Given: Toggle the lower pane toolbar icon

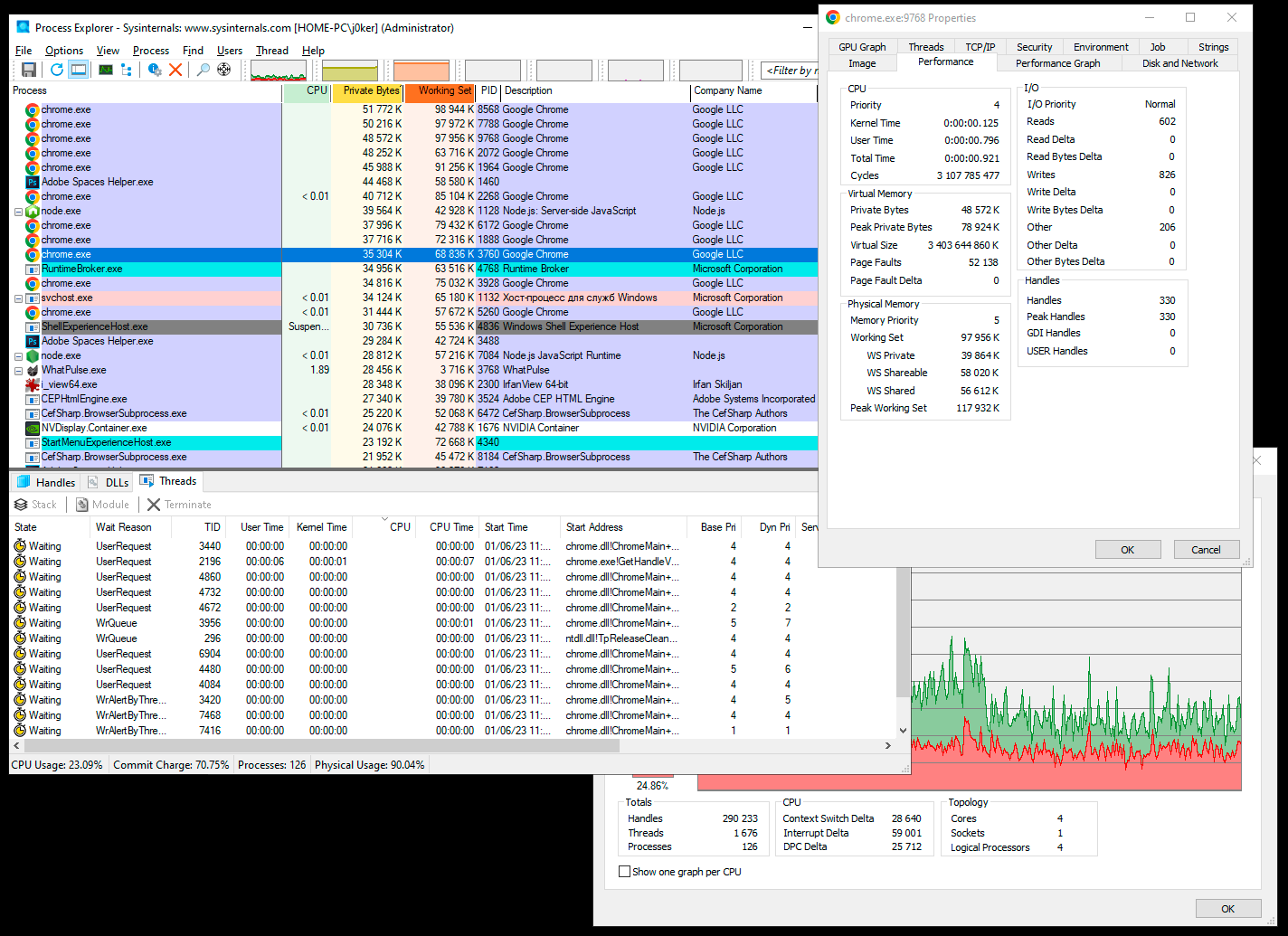Looking at the screenshot, I should coord(79,70).
